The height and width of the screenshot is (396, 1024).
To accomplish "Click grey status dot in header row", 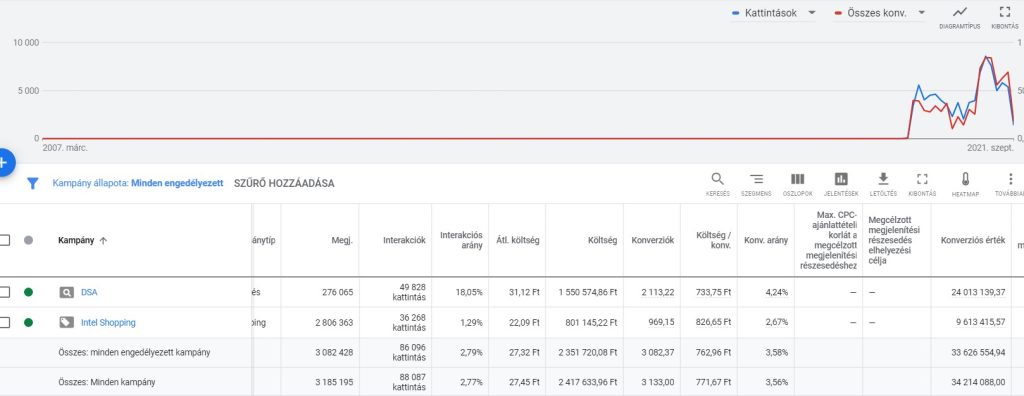I will pos(28,240).
